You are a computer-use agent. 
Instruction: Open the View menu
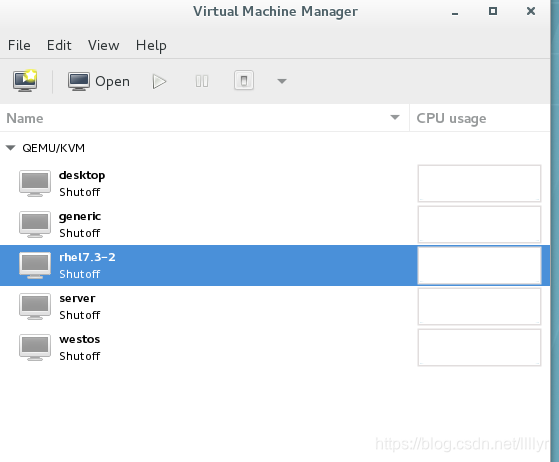coord(104,45)
